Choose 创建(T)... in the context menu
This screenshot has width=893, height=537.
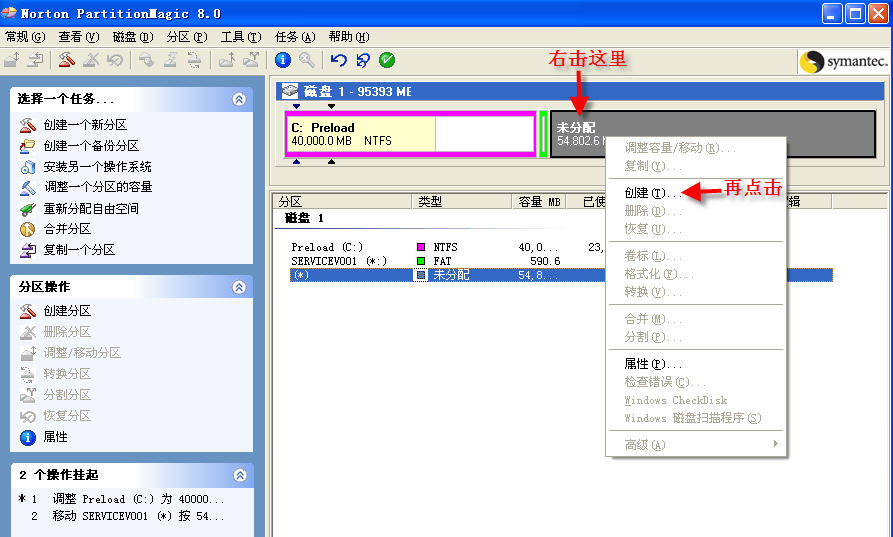click(x=696, y=193)
